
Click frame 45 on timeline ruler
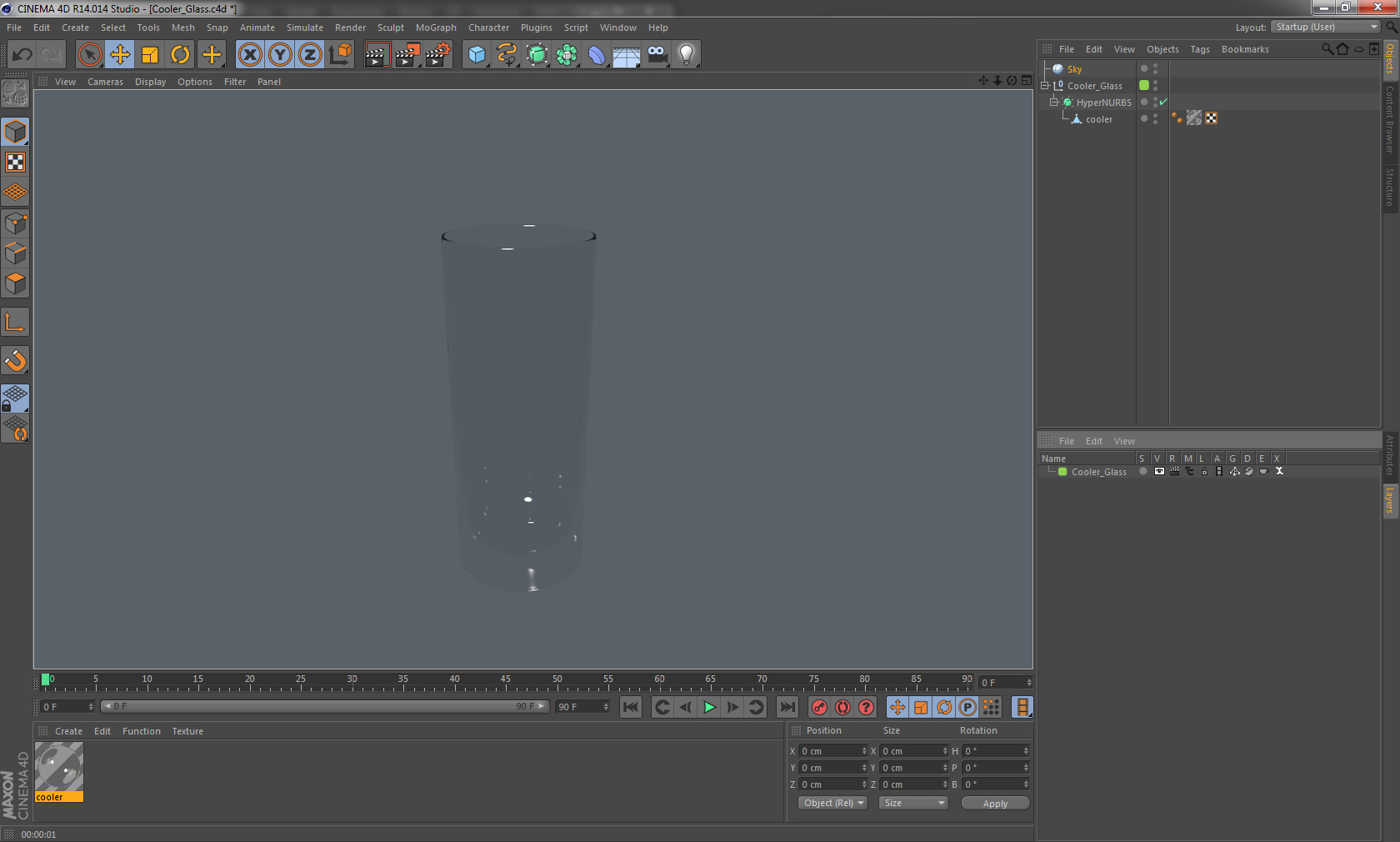pyautogui.click(x=505, y=679)
